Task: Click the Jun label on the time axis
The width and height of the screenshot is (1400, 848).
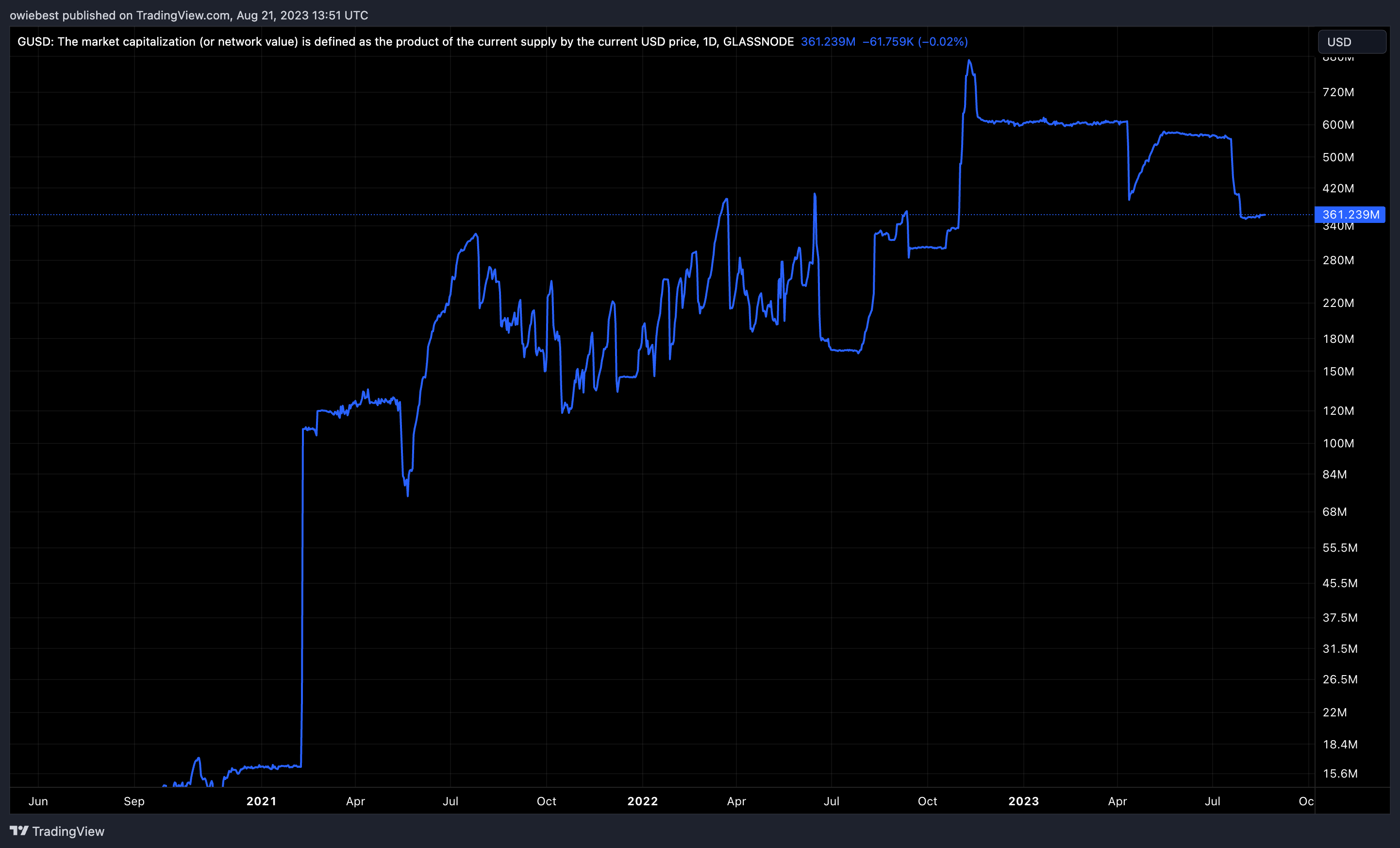Action: point(38,801)
